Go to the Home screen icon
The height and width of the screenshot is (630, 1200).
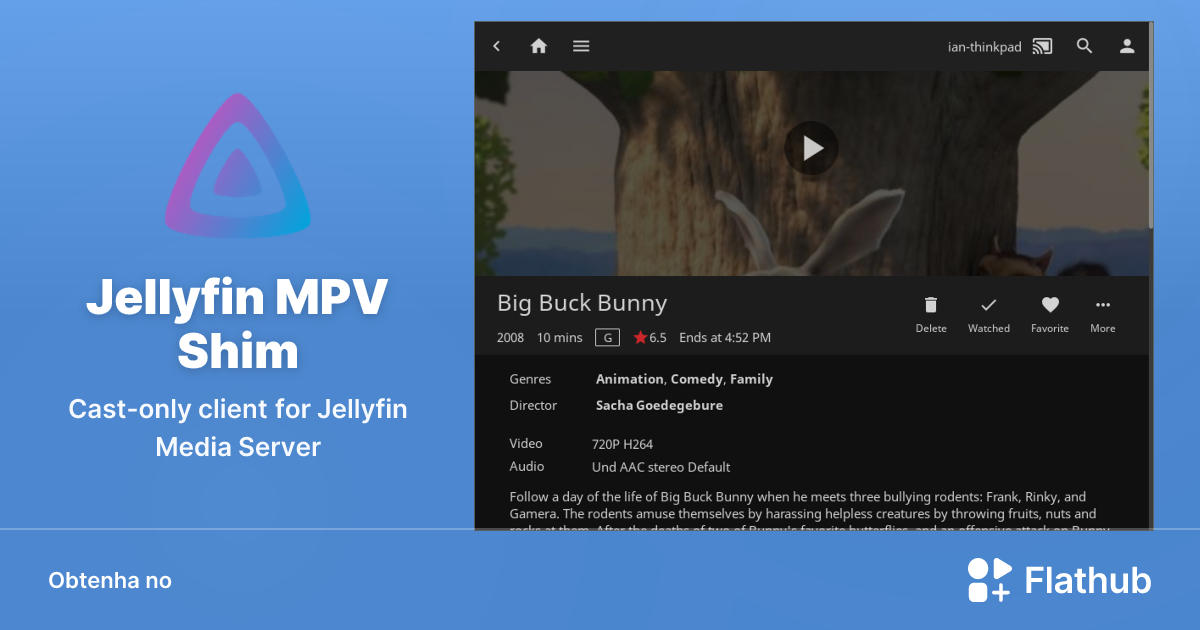coord(539,46)
